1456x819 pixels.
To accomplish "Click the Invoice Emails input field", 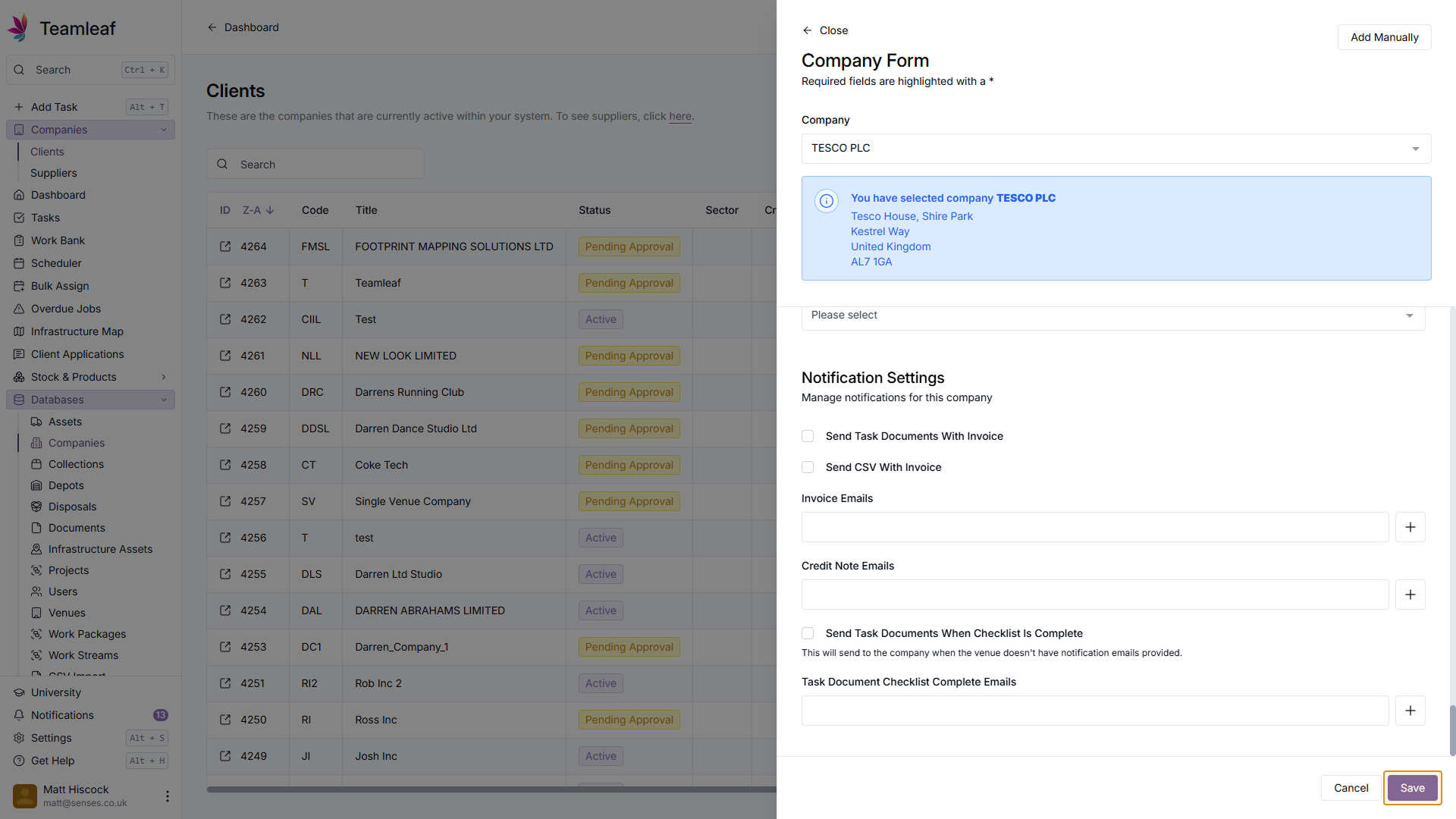I will [1094, 527].
